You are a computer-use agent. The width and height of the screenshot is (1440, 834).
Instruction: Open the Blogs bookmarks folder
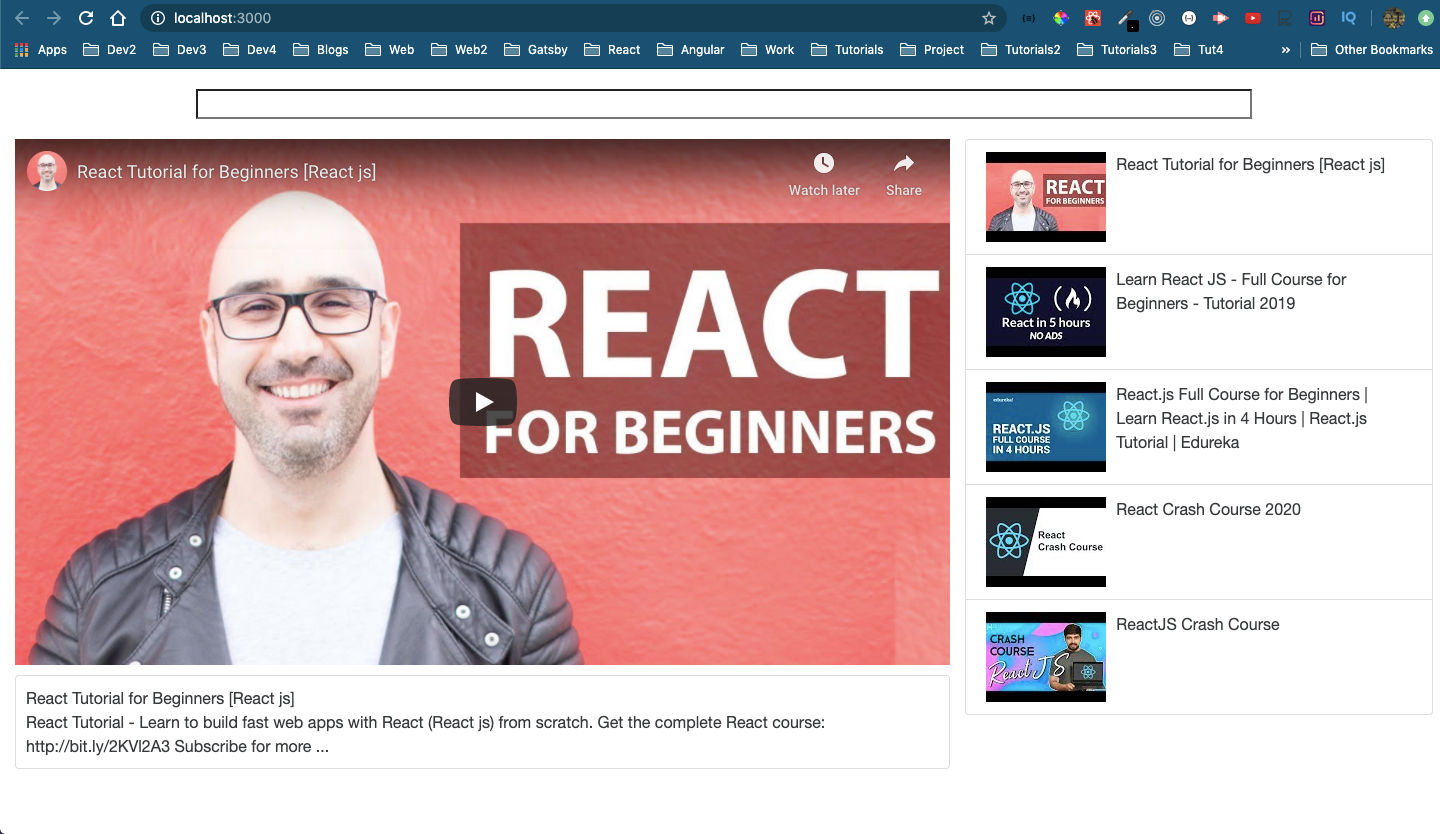321,49
